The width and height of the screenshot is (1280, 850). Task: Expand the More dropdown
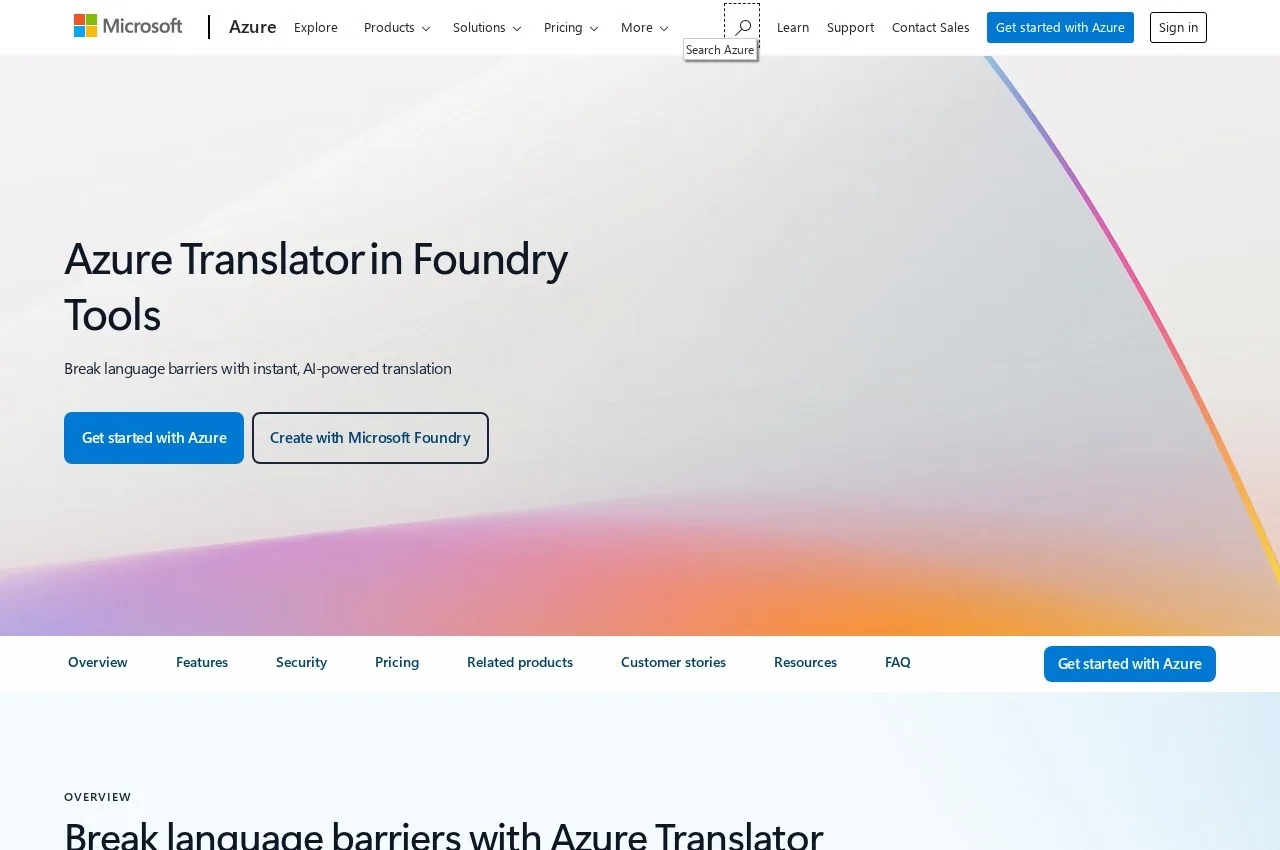pyautogui.click(x=644, y=27)
